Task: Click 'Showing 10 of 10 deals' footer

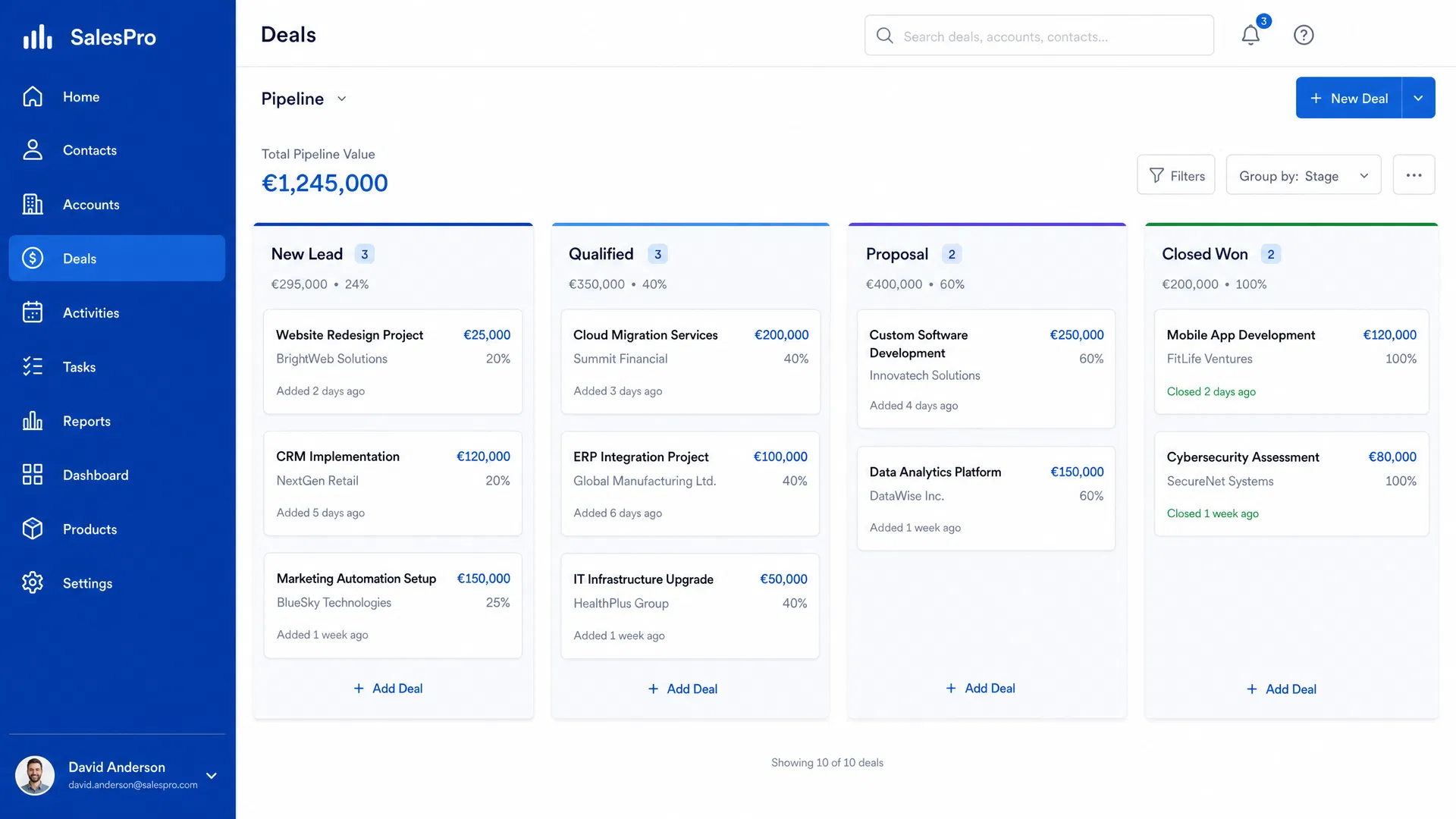Action: coord(827,763)
